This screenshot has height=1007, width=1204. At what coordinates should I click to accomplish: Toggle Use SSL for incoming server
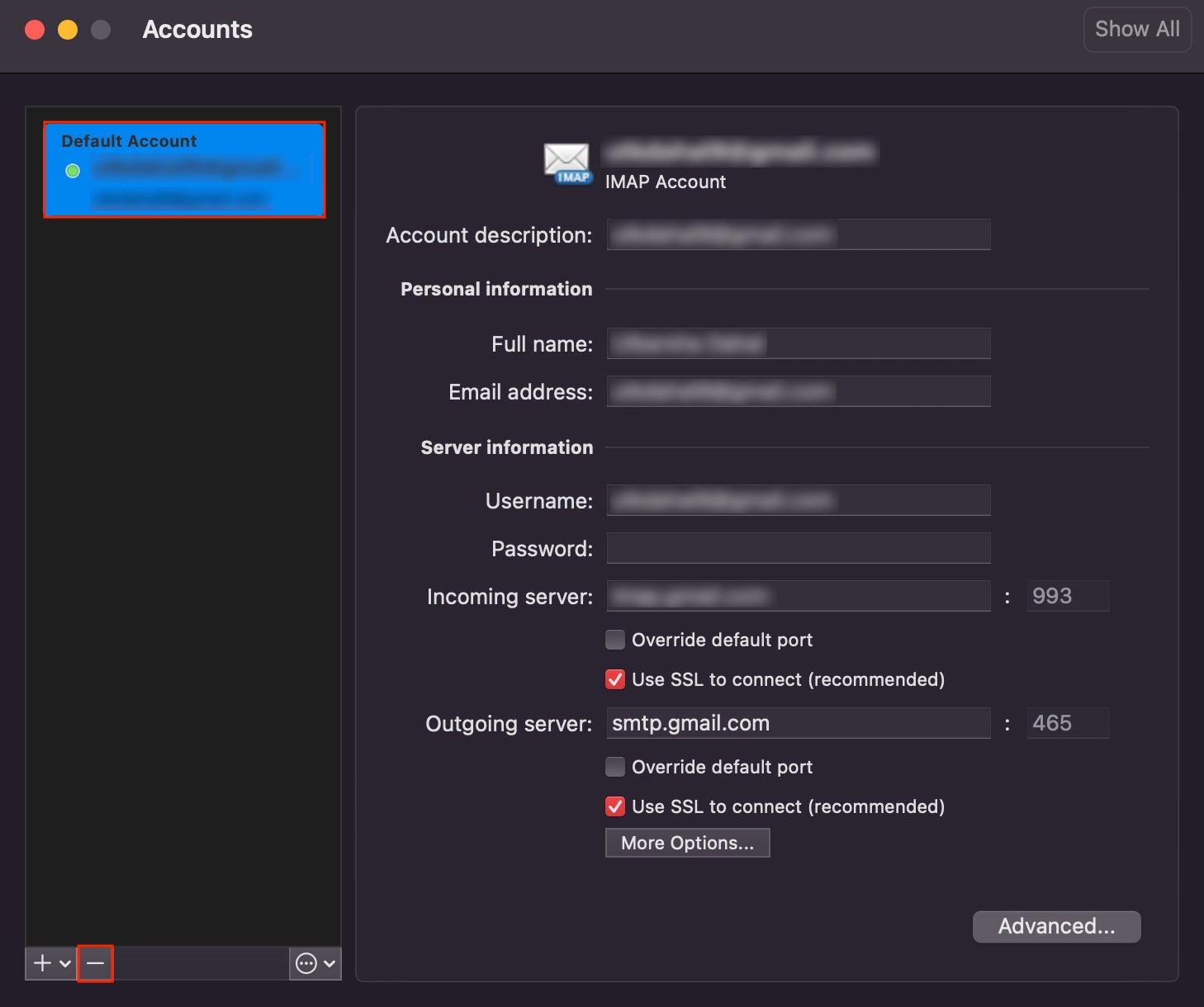click(615, 679)
